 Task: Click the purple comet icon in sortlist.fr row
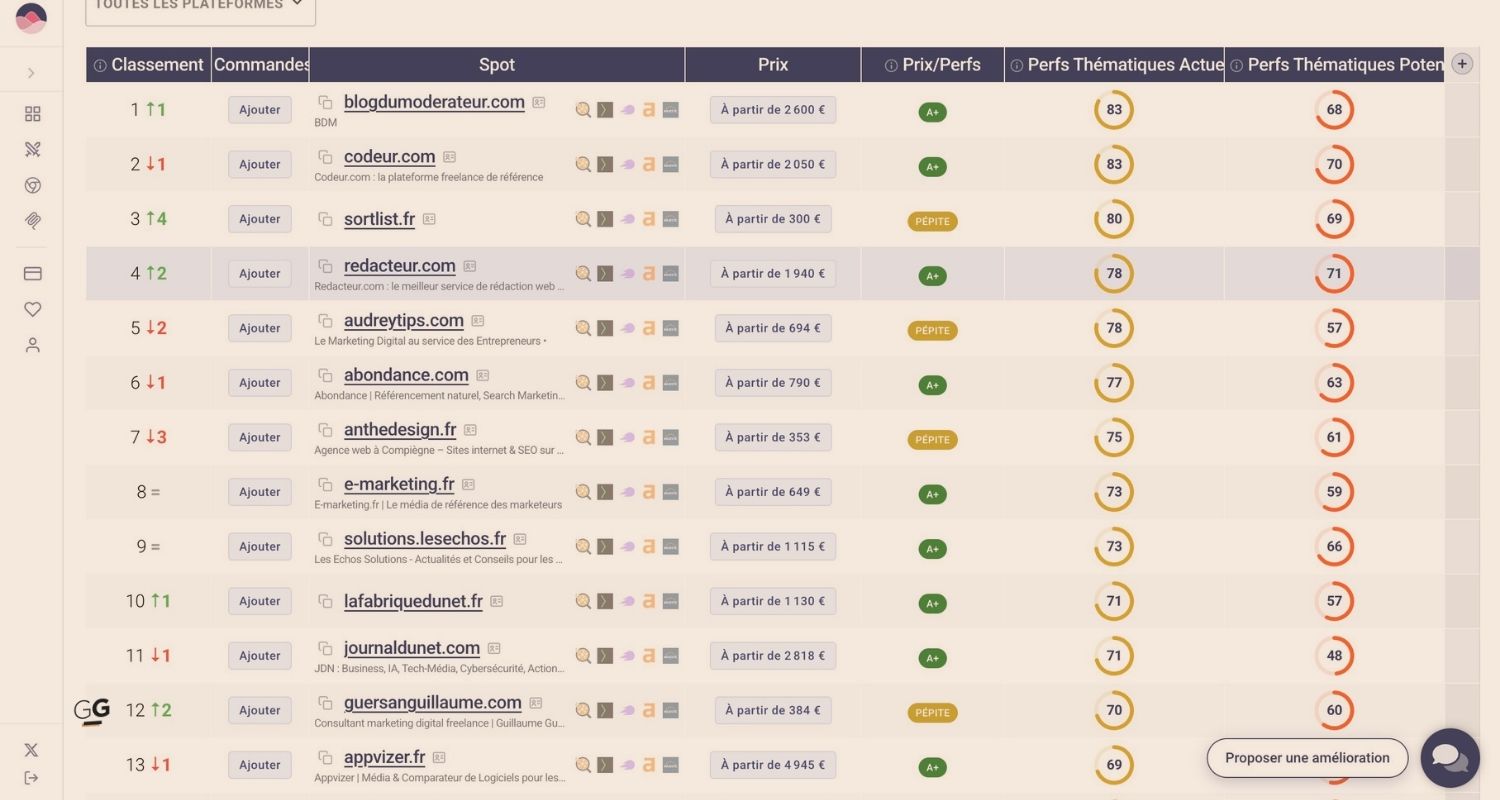(627, 219)
